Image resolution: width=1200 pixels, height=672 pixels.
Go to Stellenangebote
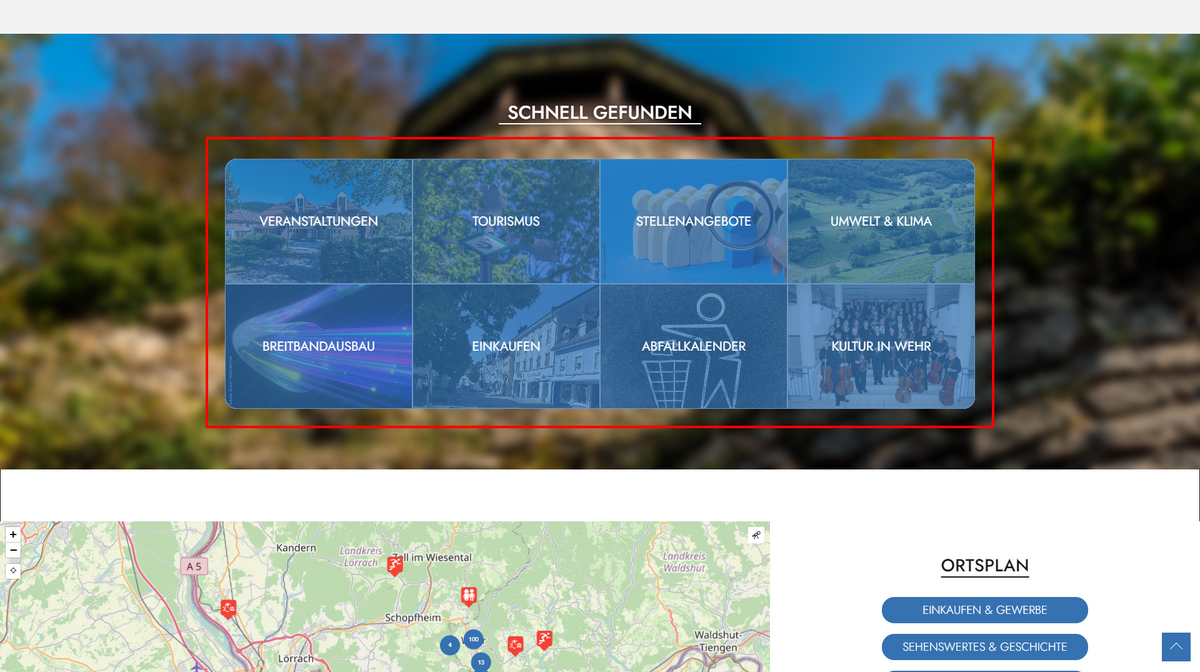tap(693, 221)
